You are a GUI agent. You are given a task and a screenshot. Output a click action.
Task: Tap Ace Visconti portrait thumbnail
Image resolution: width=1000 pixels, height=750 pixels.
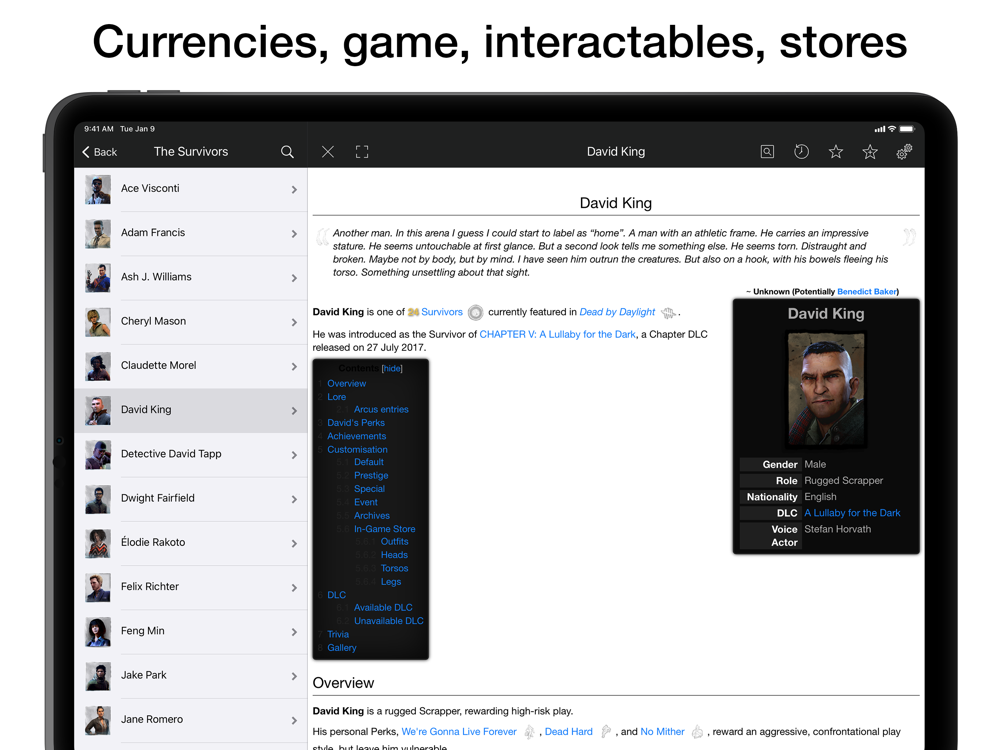98,189
